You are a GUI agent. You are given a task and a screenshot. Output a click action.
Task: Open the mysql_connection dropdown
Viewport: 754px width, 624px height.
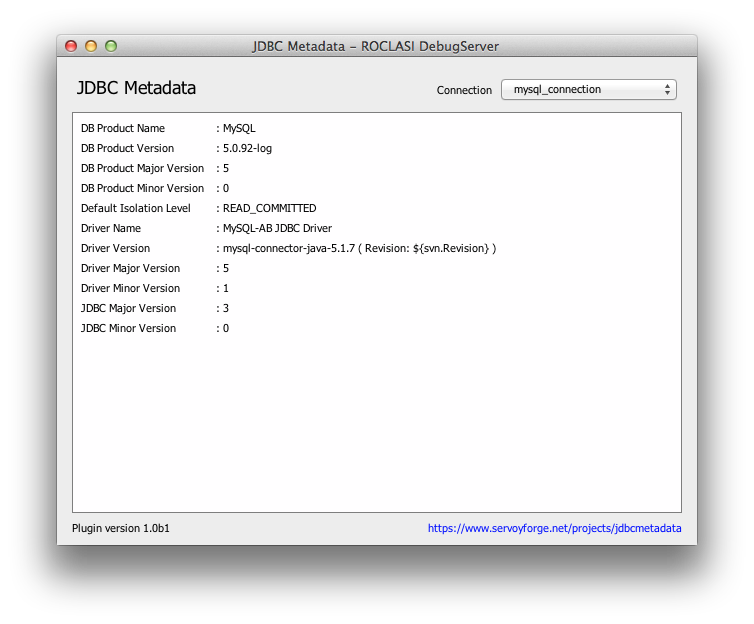pos(589,89)
